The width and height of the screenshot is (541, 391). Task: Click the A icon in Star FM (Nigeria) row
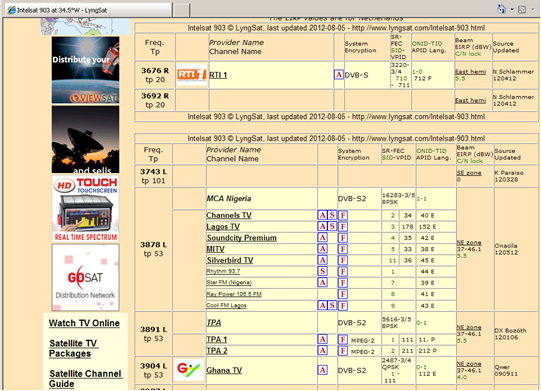322,283
